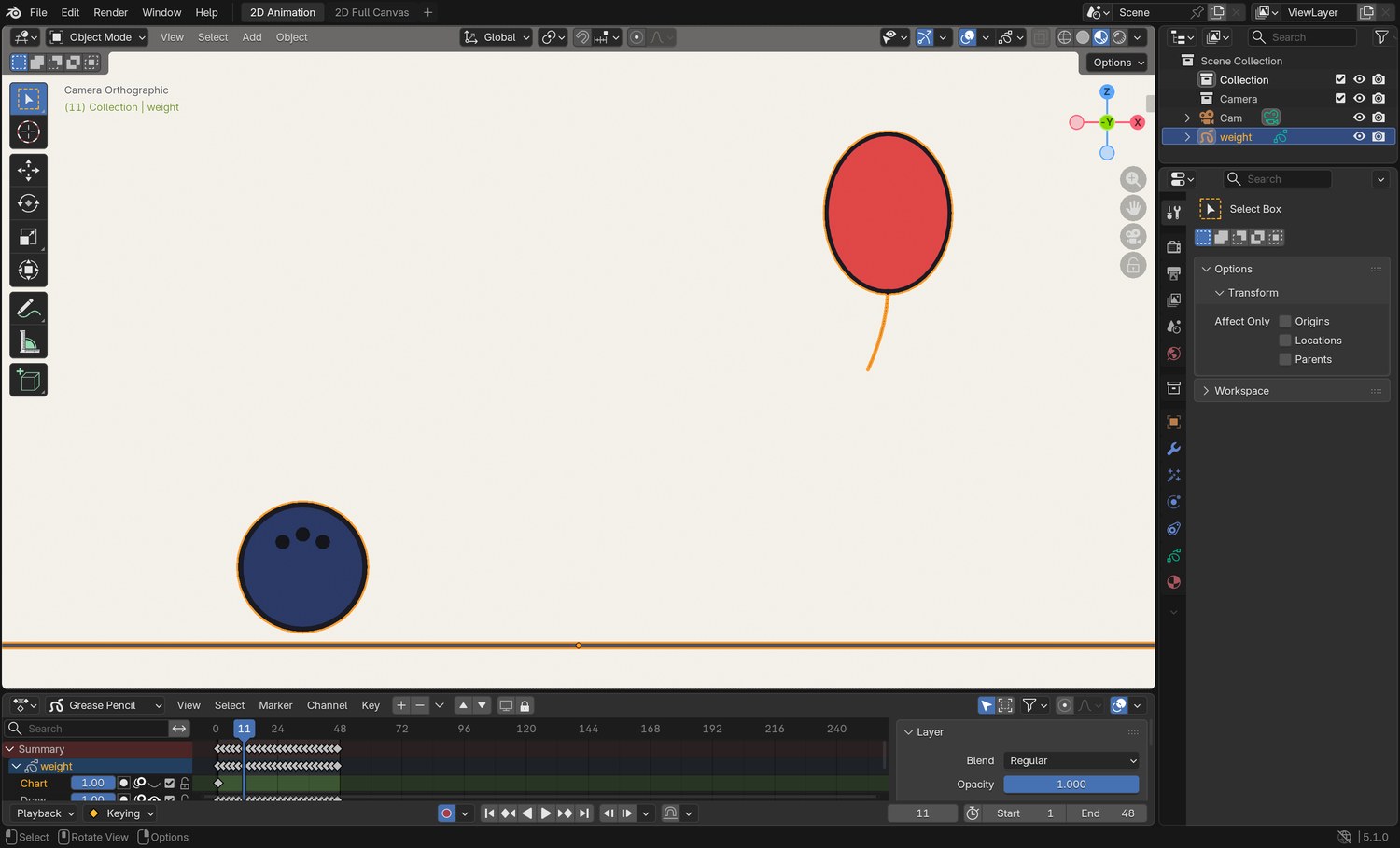Play the animation forward
Image resolution: width=1400 pixels, height=848 pixels.
pyautogui.click(x=546, y=813)
